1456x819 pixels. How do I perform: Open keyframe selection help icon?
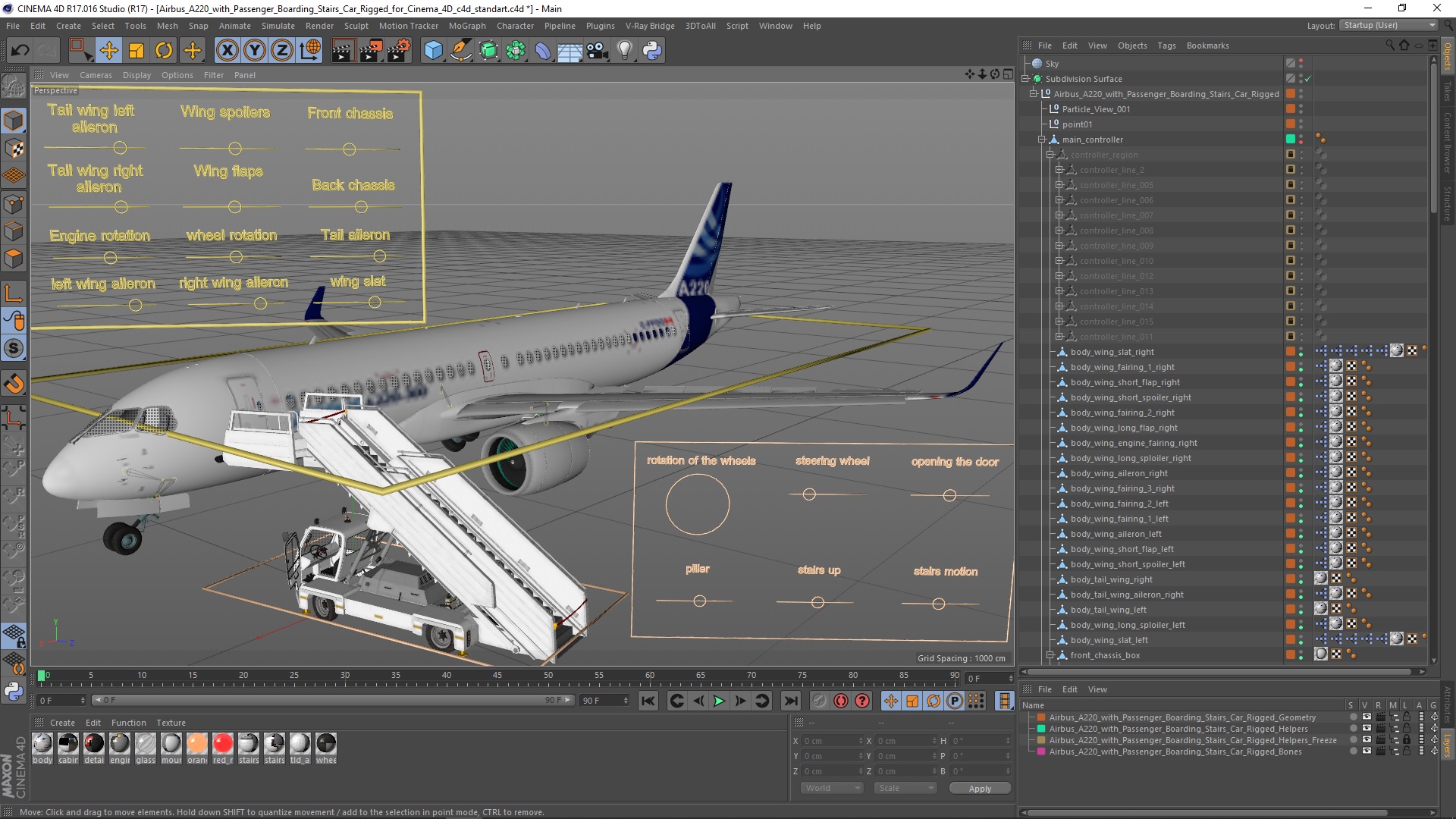(862, 701)
